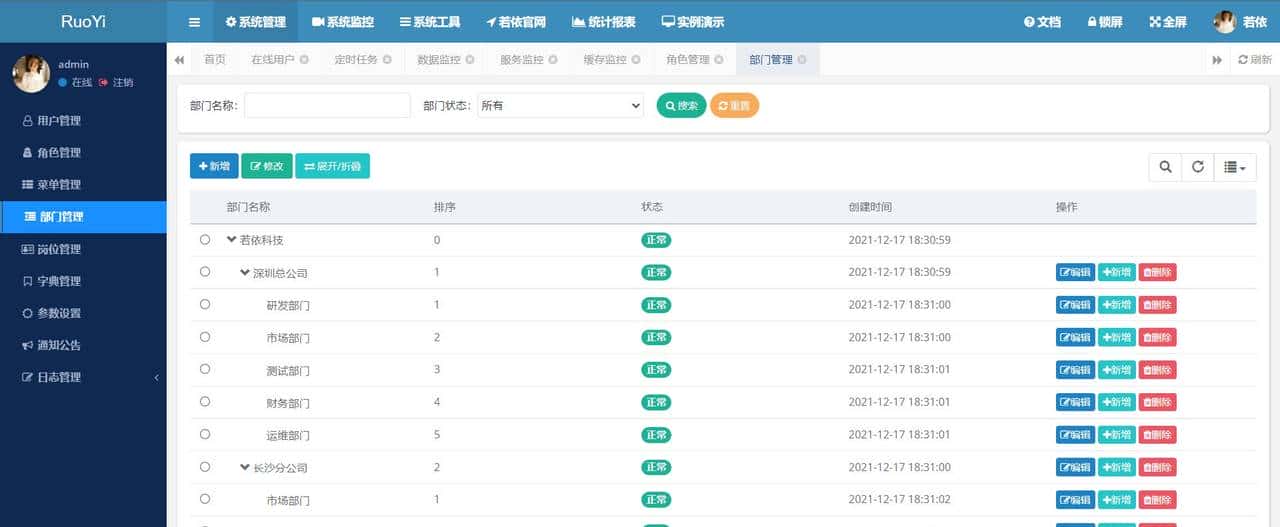Expand 日志管理 in the sidebar
The image size is (1280, 527).
pos(83,377)
